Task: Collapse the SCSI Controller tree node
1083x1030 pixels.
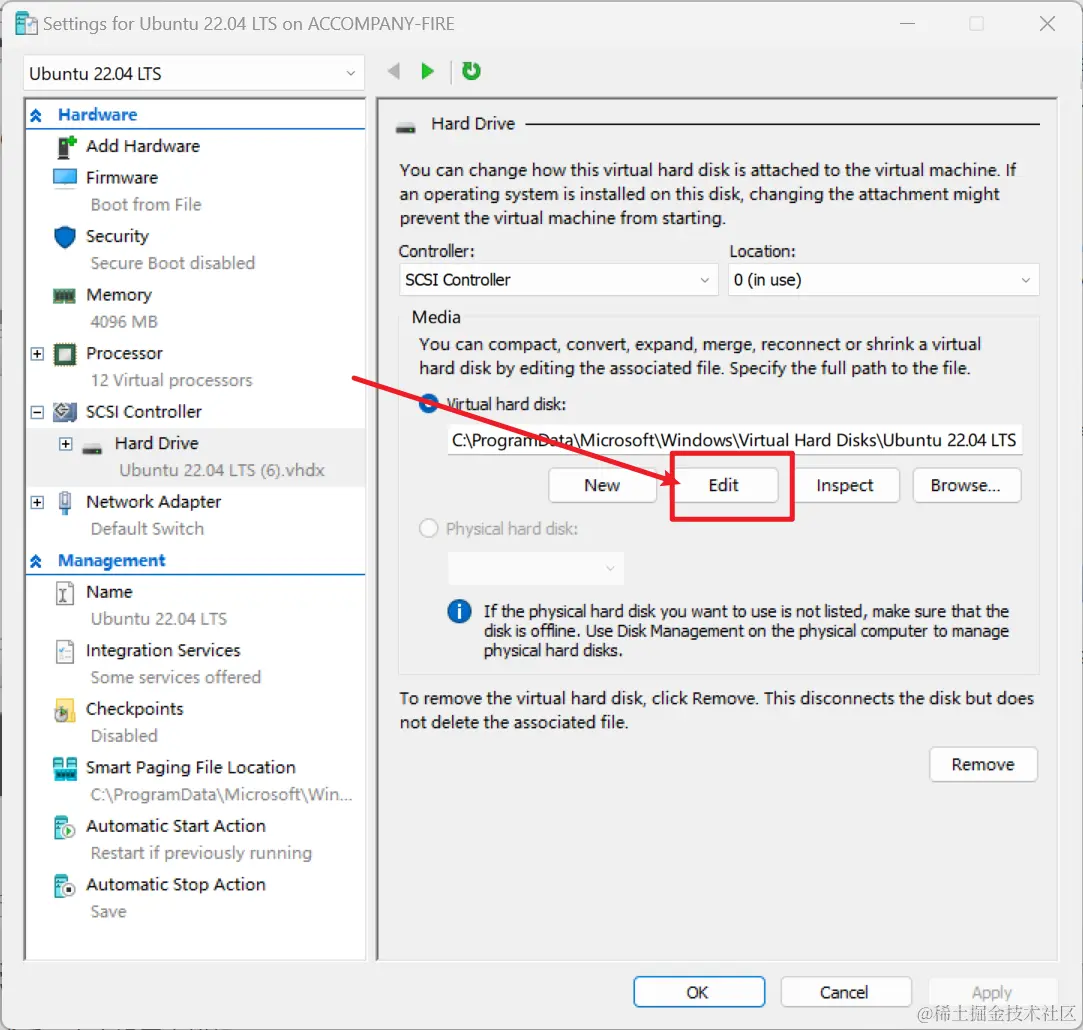Action: coord(37,412)
